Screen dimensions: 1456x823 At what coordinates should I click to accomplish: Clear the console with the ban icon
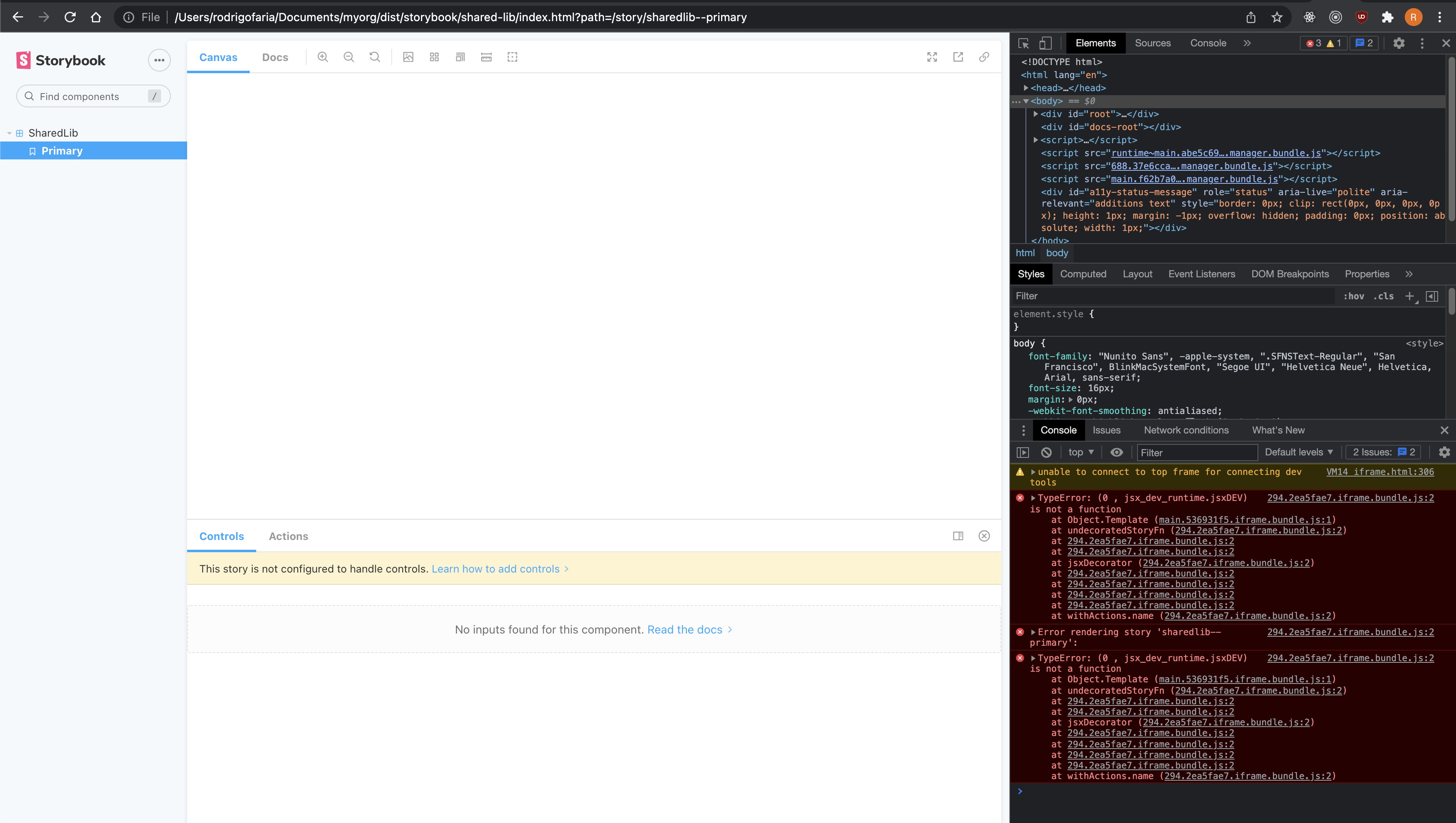point(1046,452)
